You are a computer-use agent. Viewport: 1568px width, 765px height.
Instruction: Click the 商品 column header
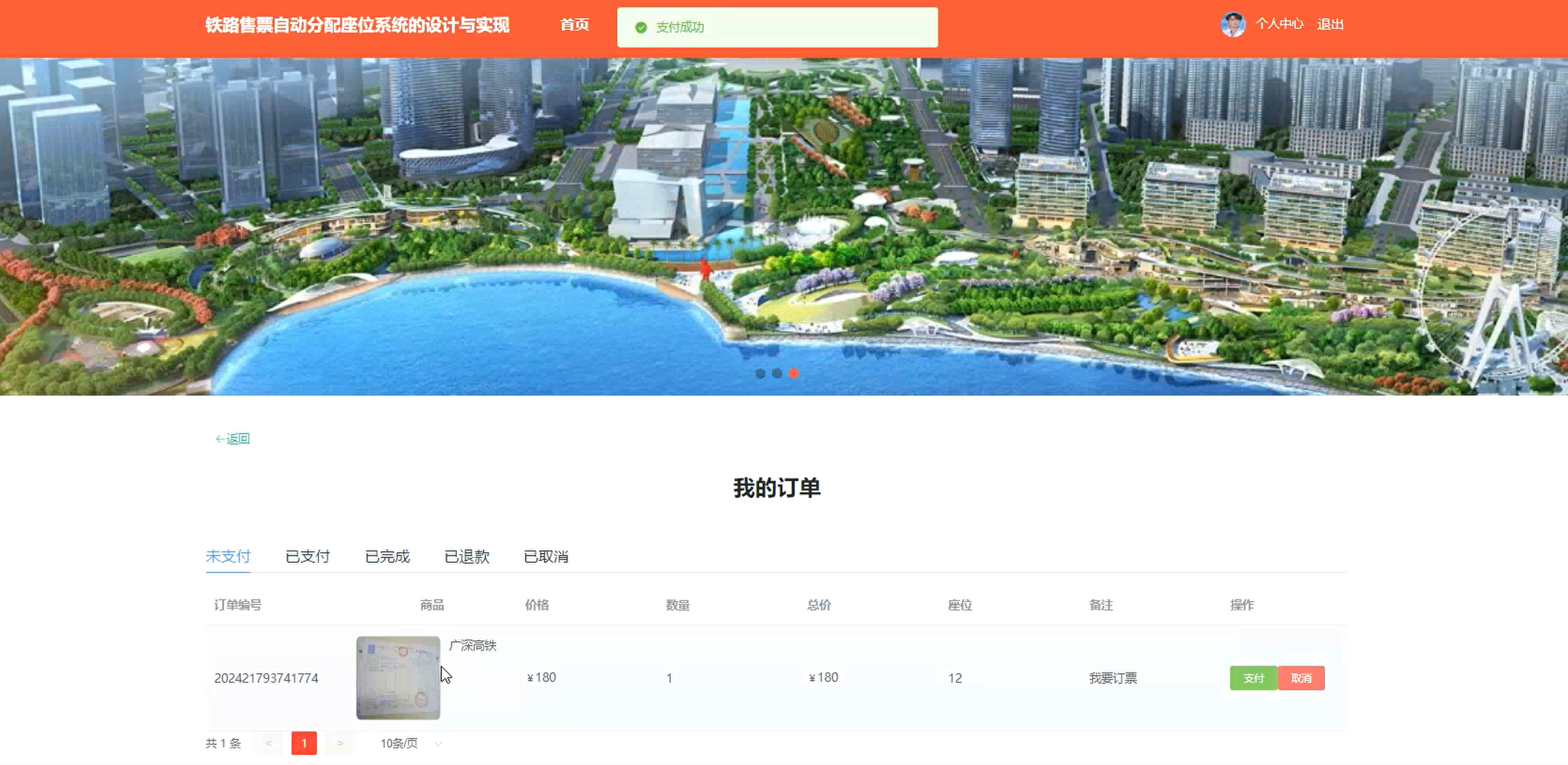pos(432,605)
